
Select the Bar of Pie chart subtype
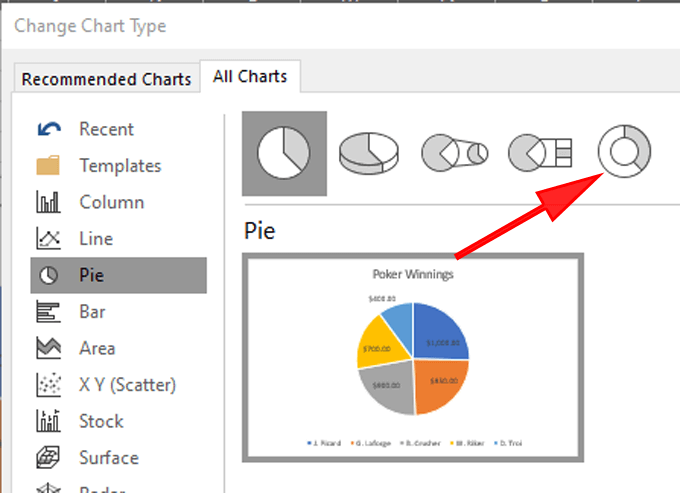tap(540, 153)
